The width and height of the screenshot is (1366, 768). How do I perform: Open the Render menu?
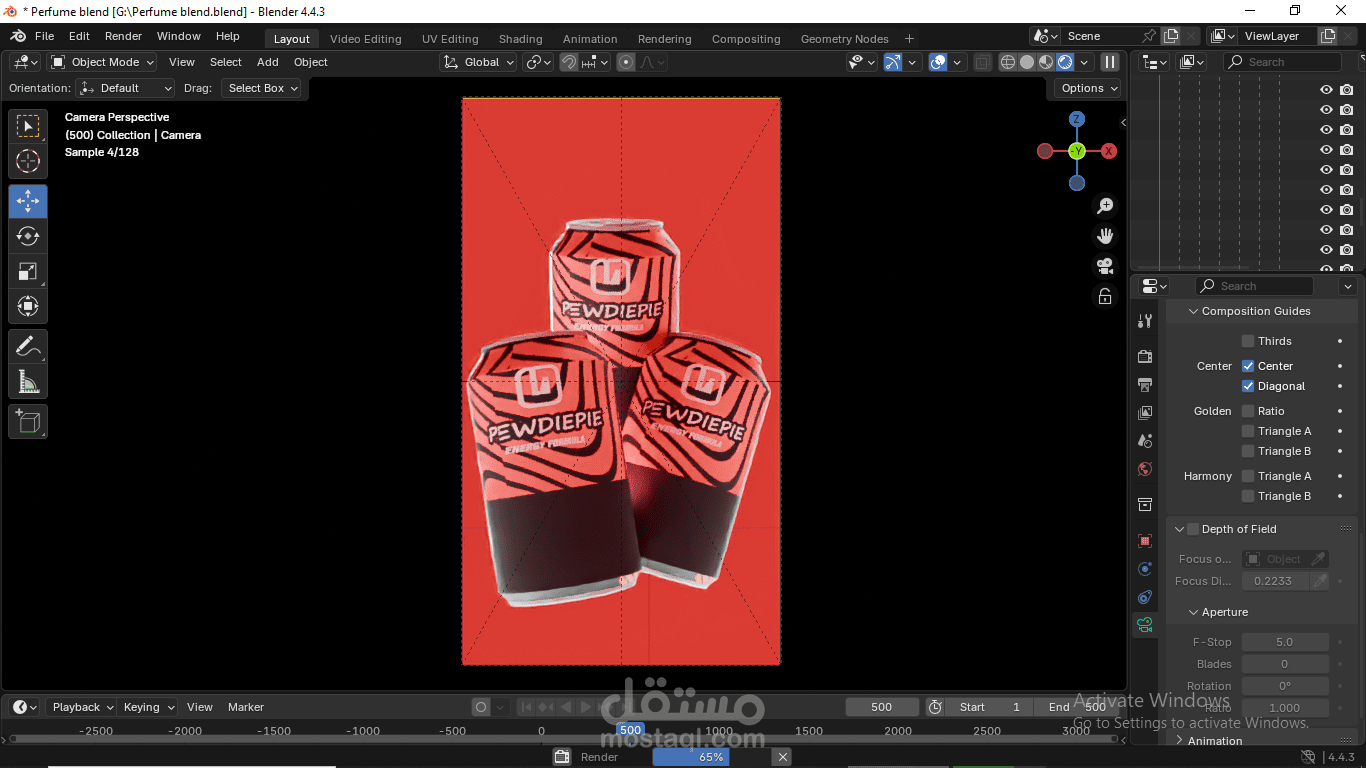point(124,36)
